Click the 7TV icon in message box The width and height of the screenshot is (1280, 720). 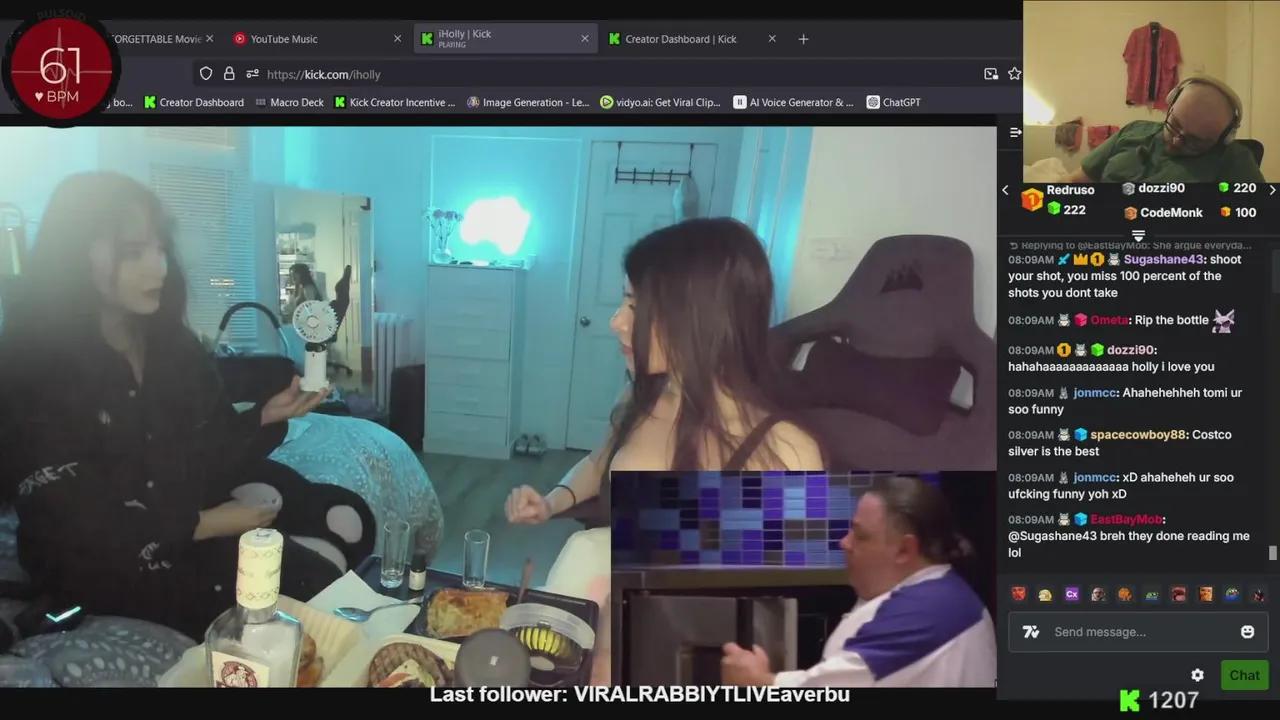[1031, 632]
